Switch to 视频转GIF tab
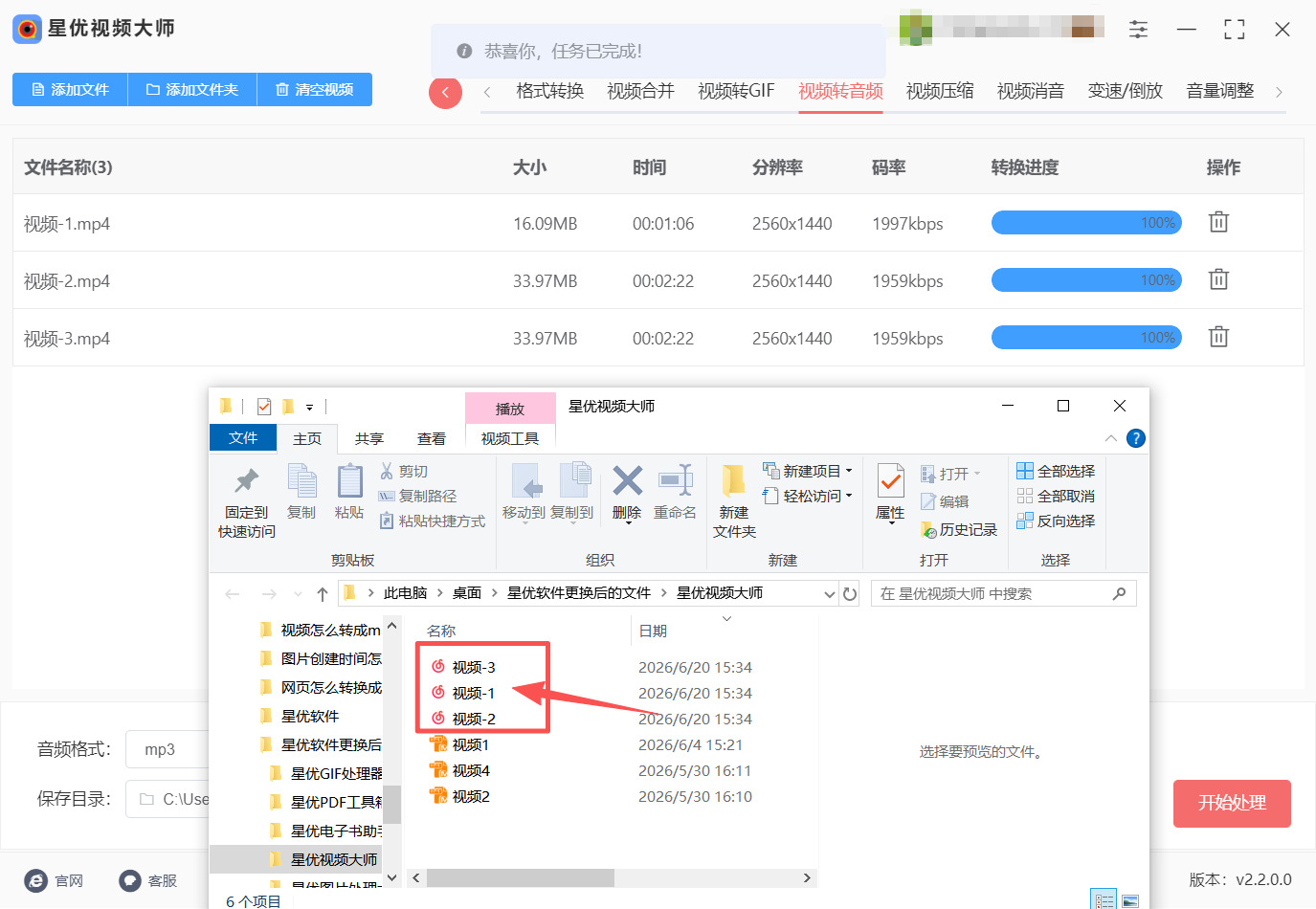1316x909 pixels. [736, 91]
